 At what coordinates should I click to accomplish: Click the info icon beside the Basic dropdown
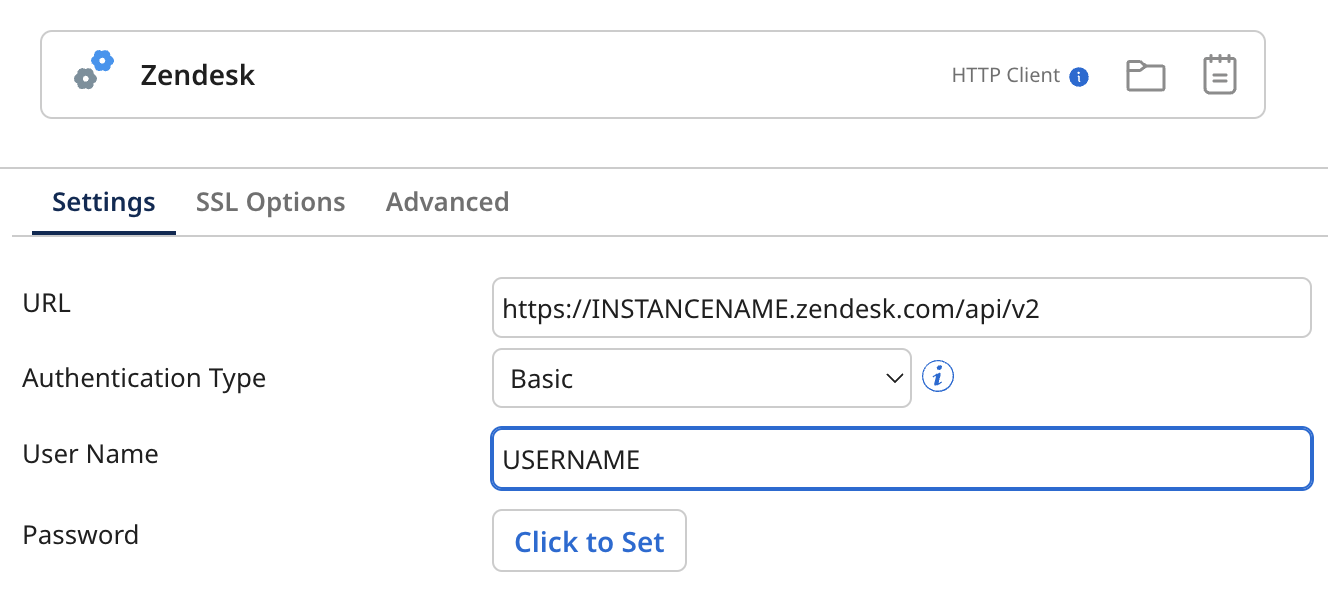tap(938, 376)
